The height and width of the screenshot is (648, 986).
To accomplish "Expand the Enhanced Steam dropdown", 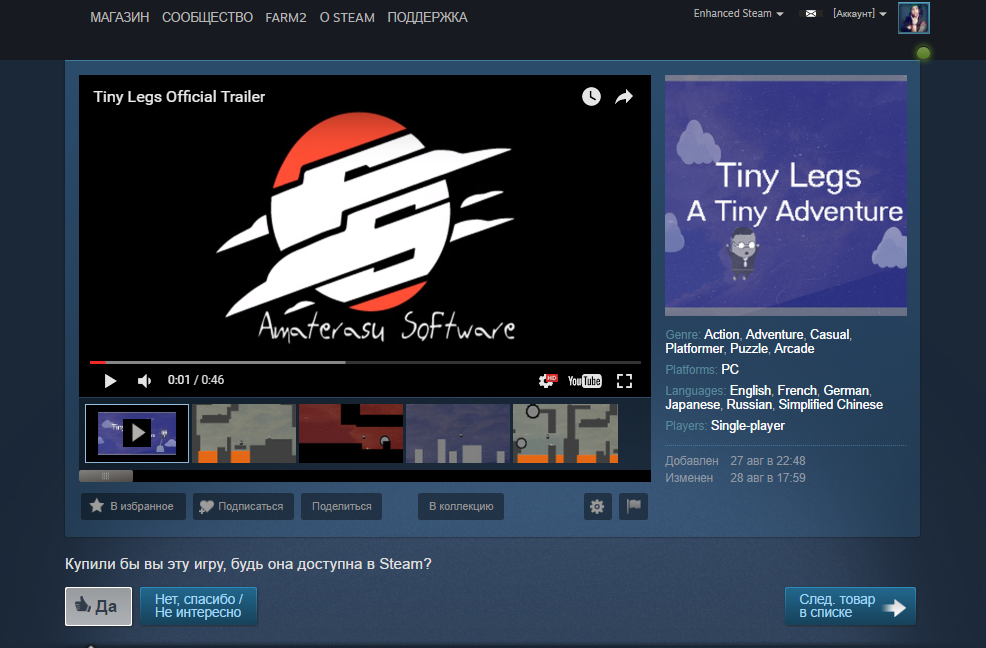I will tap(738, 13).
